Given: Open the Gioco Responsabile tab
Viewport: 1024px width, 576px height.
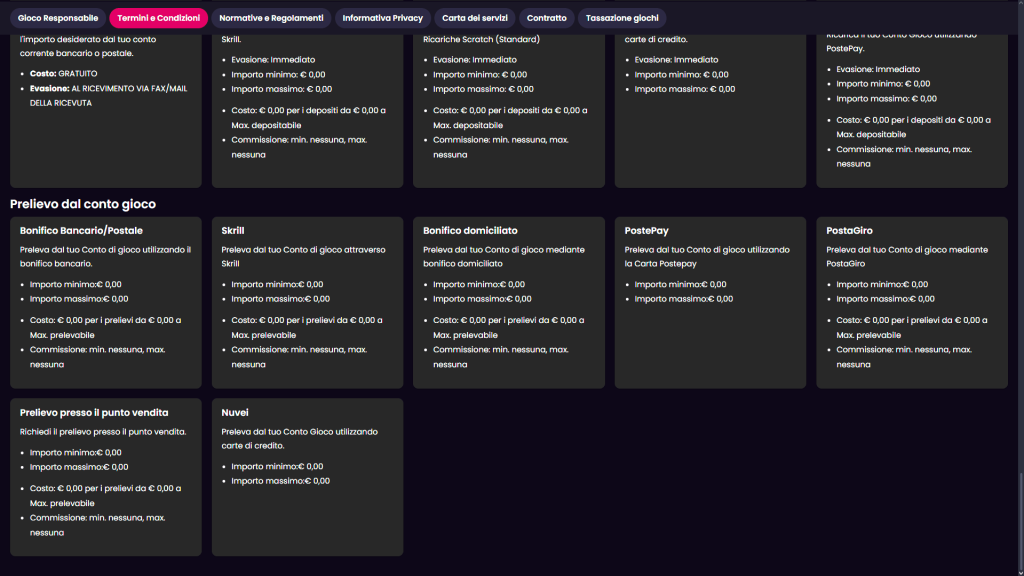Looking at the screenshot, I should (x=58, y=18).
